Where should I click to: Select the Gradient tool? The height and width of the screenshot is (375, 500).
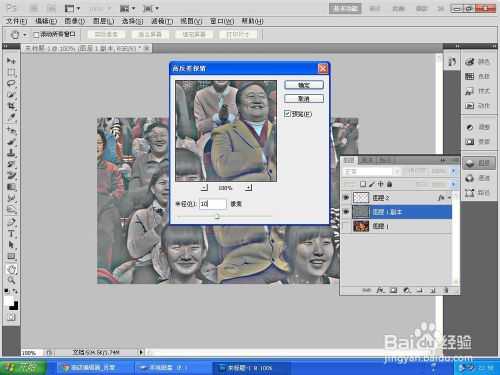(11, 187)
